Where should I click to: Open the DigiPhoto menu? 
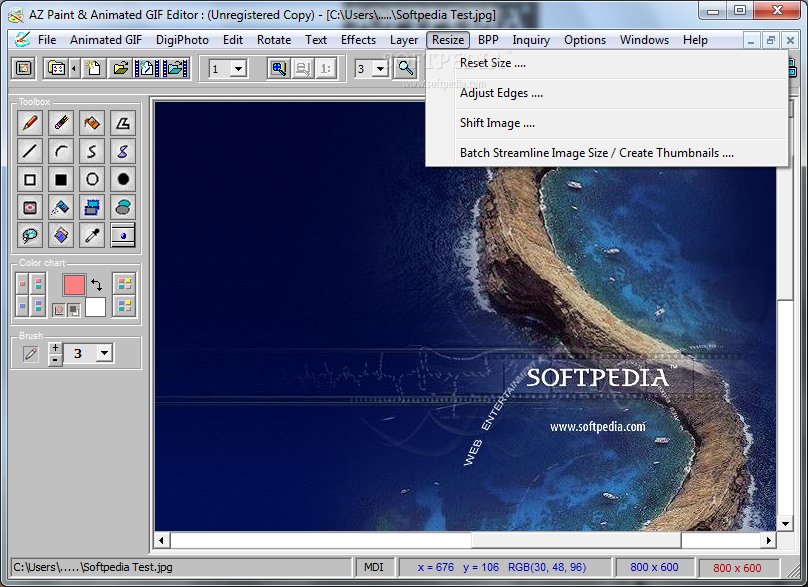coord(182,40)
